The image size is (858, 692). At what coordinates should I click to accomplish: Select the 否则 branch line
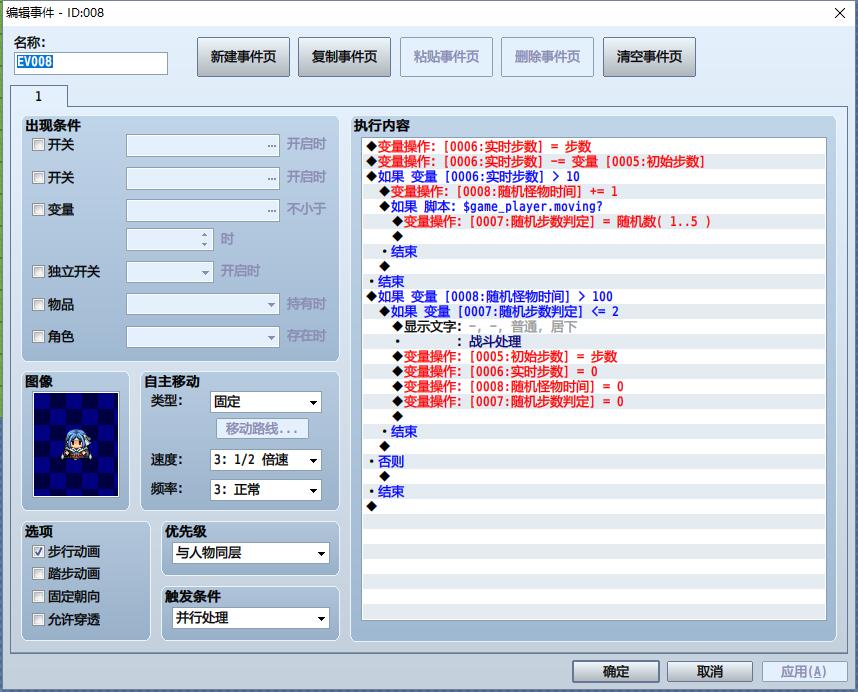coord(594,462)
